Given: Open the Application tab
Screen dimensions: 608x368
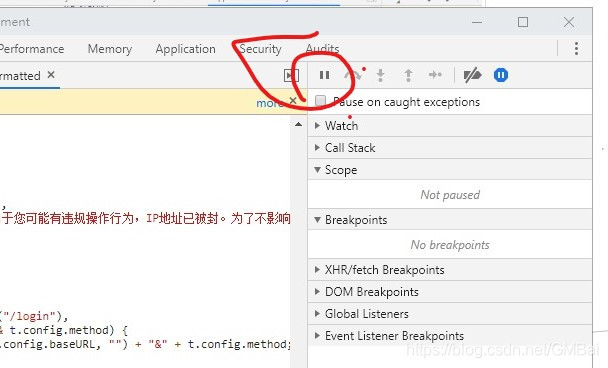Looking at the screenshot, I should 185,49.
